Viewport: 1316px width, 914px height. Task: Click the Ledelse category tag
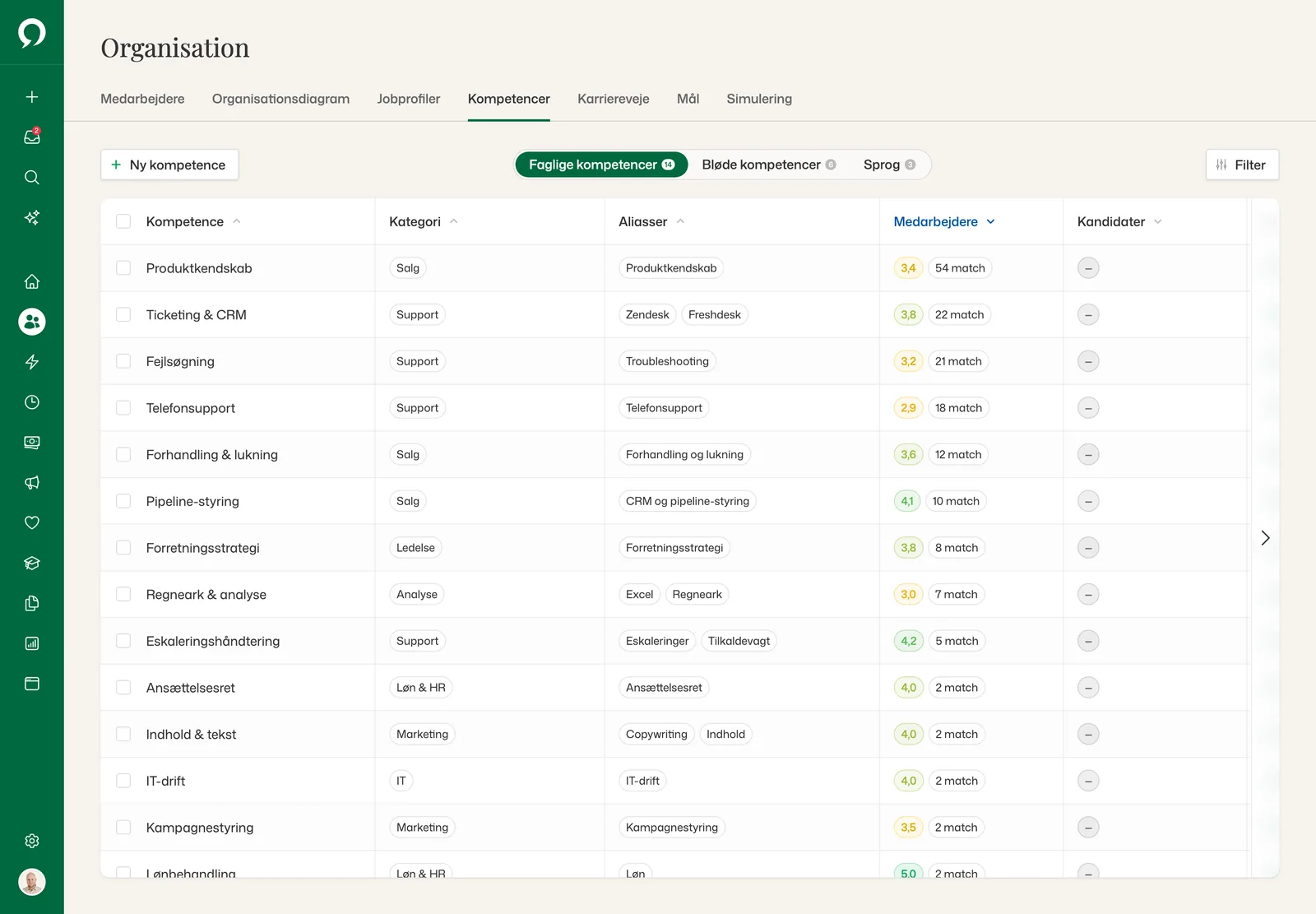click(x=415, y=548)
